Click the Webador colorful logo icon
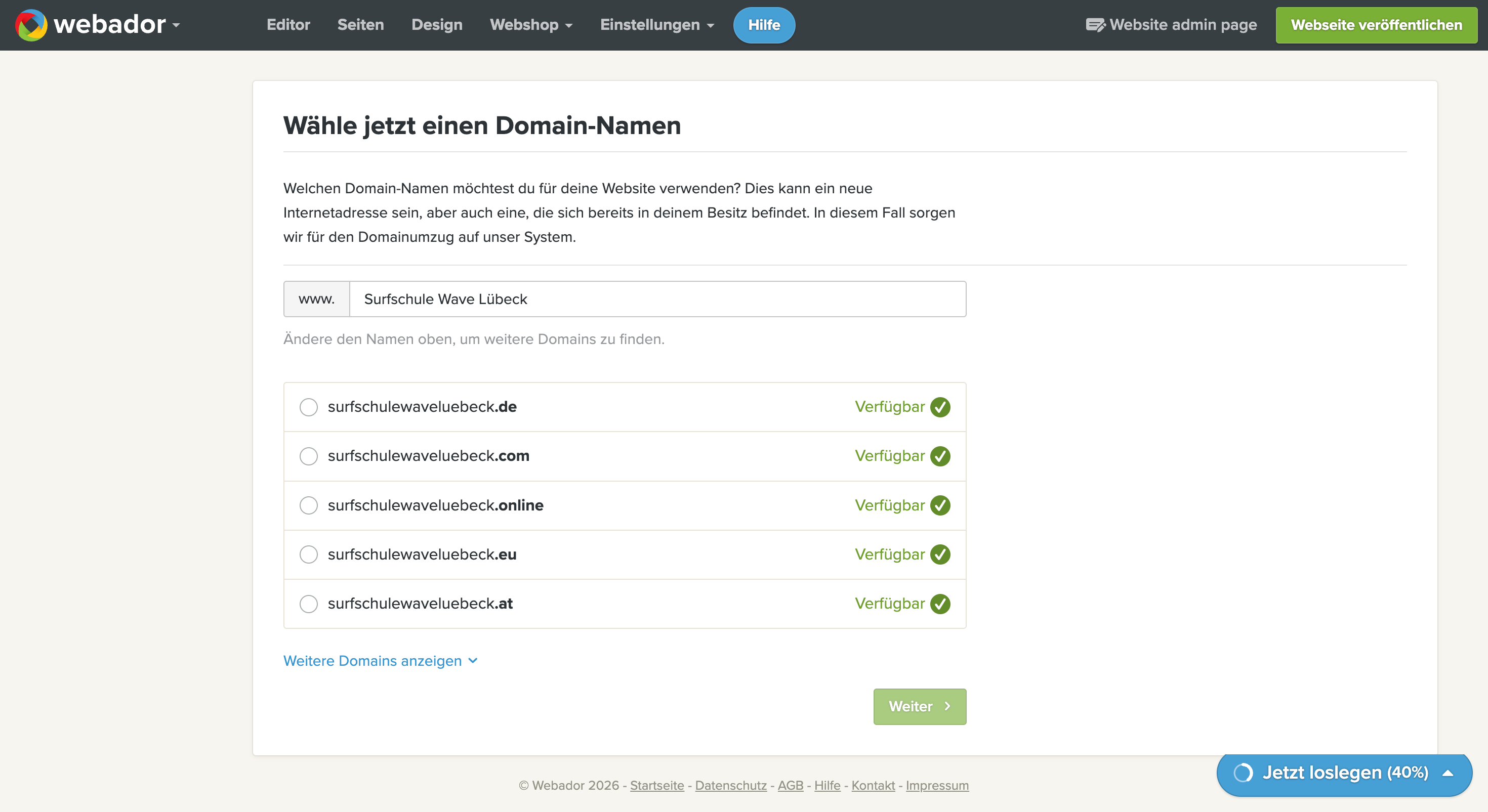 [31, 25]
